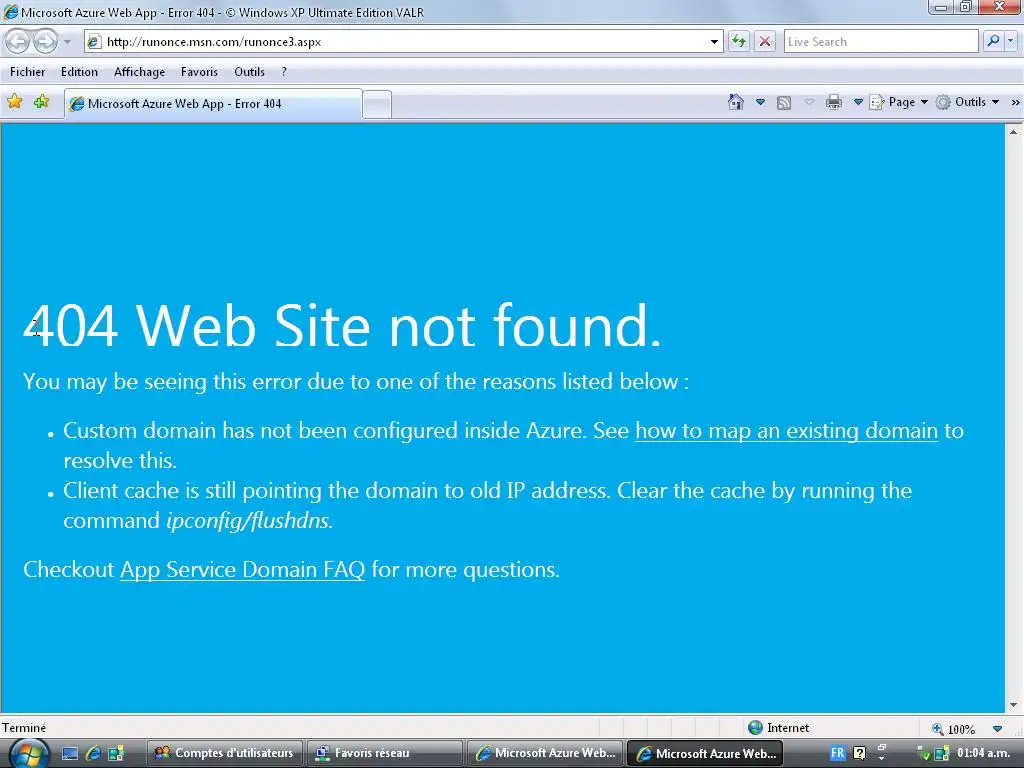
Task: Close the Internet Explorer window
Action: click(999, 7)
